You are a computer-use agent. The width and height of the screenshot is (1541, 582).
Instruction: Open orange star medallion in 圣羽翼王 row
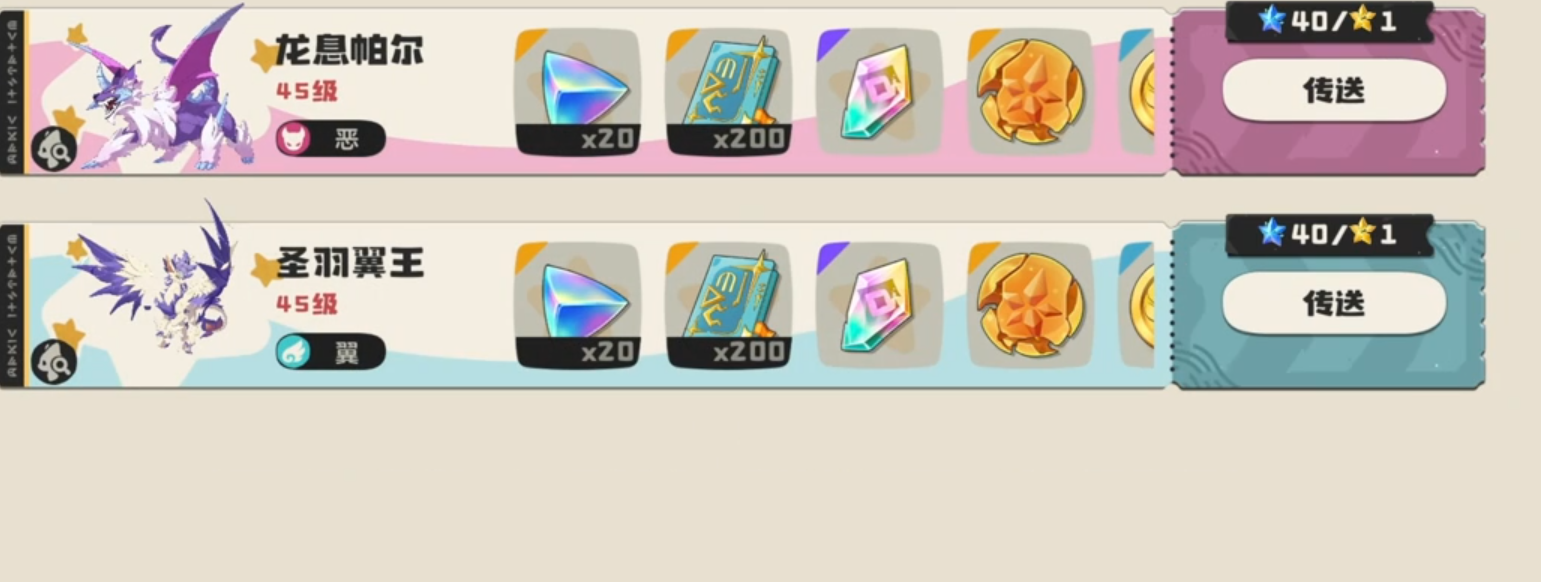(x=1030, y=305)
